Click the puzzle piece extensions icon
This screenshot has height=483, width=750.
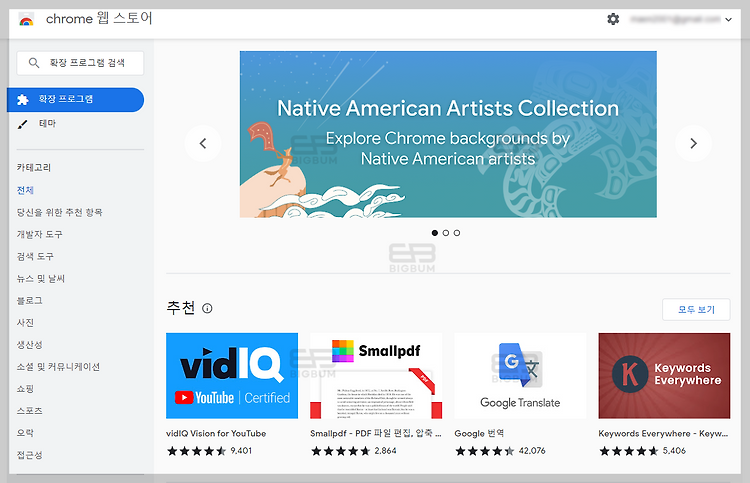(22, 99)
